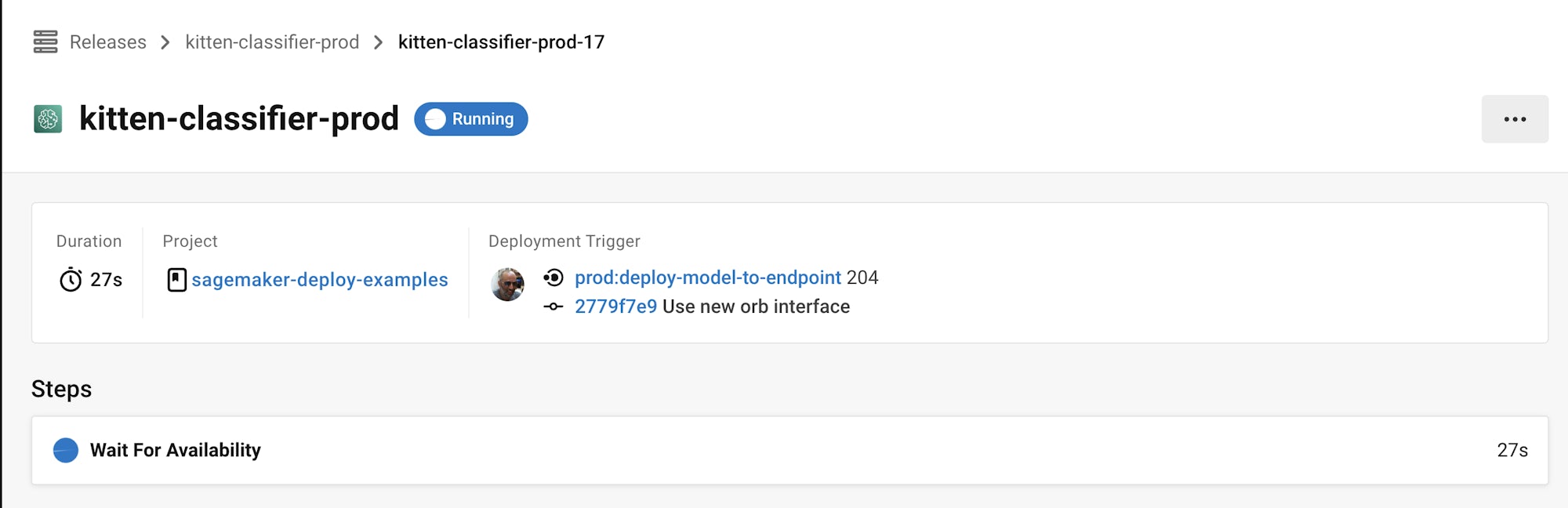
Task: Click the Running status badge
Action: [470, 119]
